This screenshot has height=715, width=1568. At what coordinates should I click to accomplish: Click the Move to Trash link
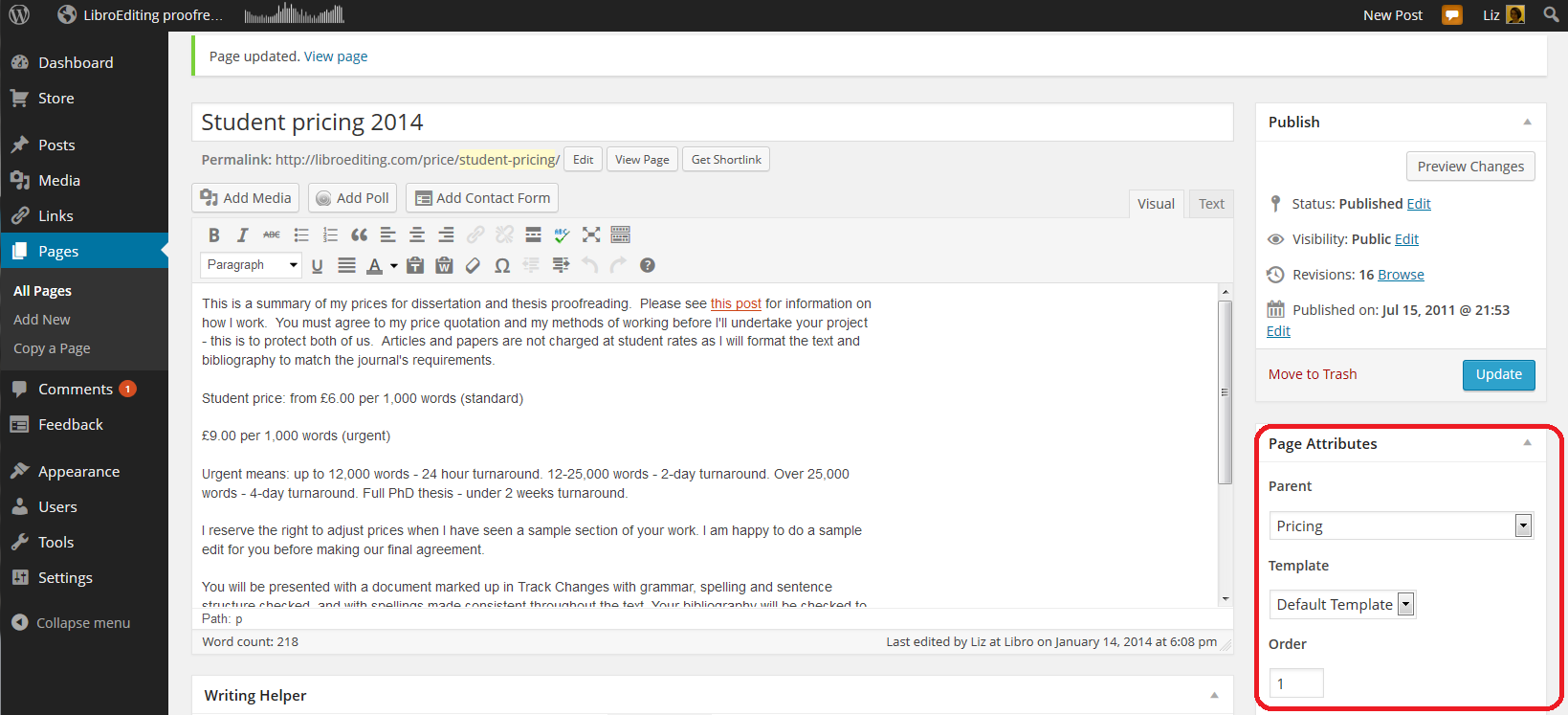click(x=1312, y=374)
